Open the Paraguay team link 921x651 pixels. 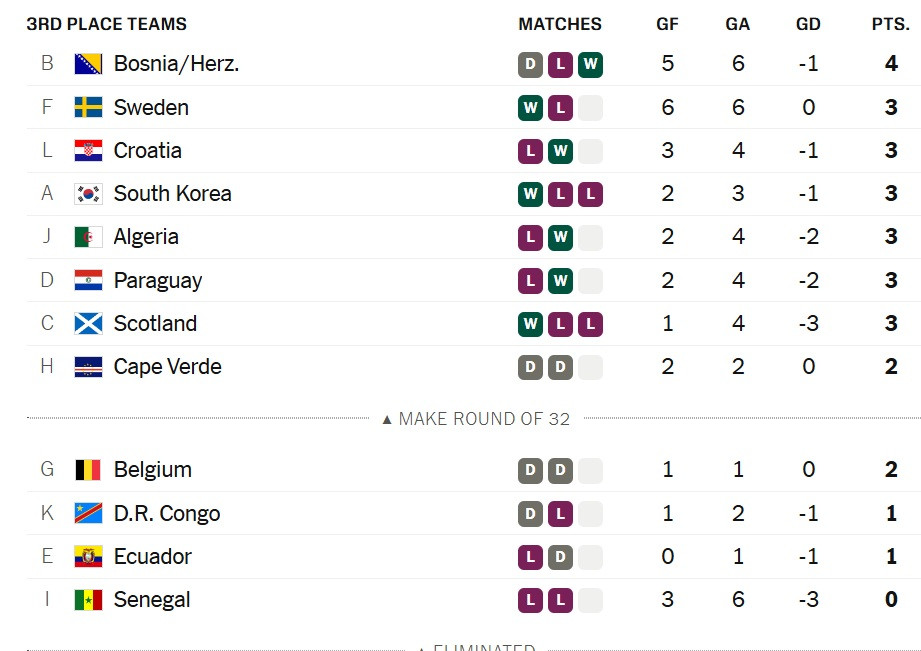pyautogui.click(x=158, y=281)
